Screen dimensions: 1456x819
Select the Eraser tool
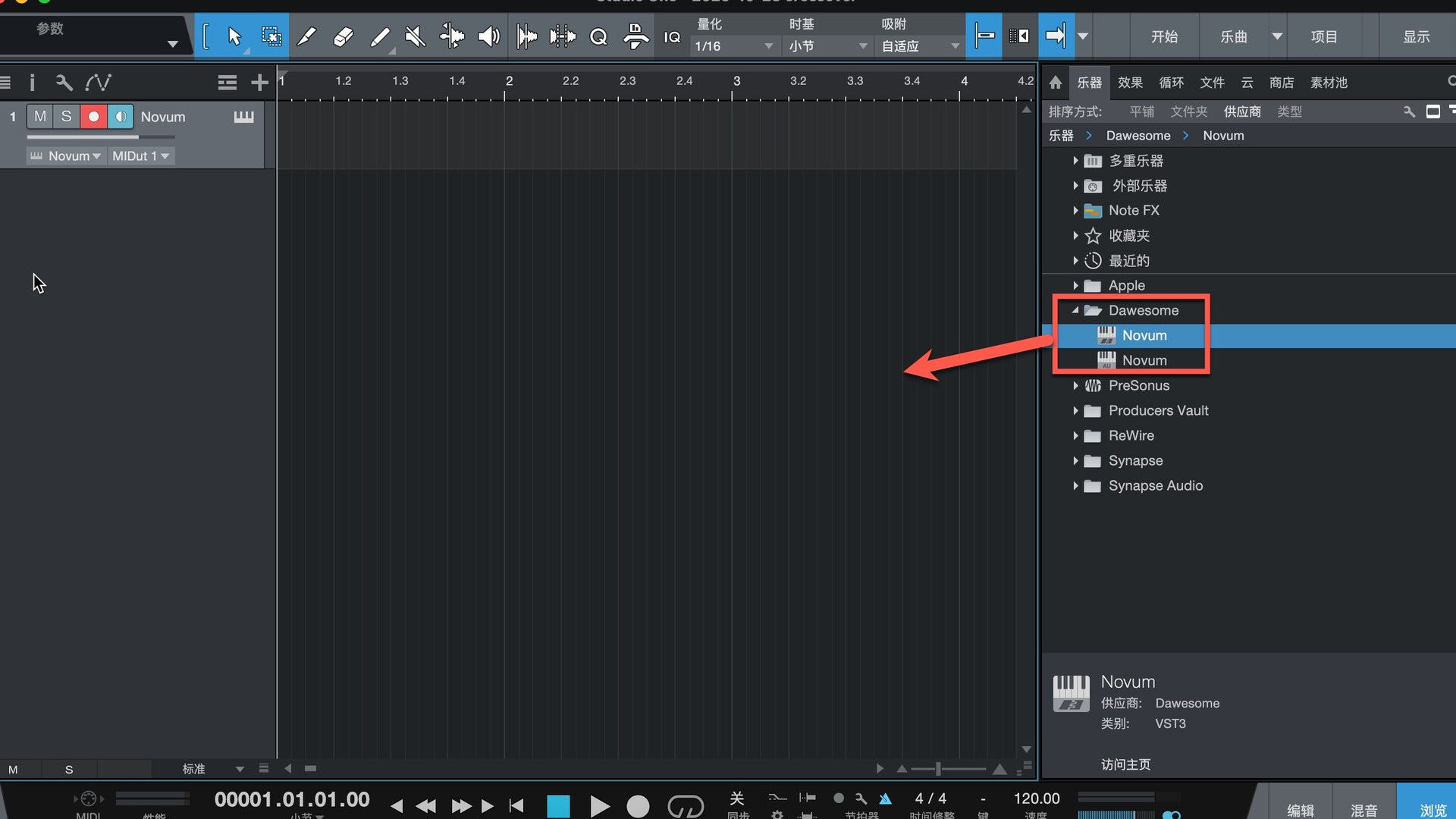[343, 36]
